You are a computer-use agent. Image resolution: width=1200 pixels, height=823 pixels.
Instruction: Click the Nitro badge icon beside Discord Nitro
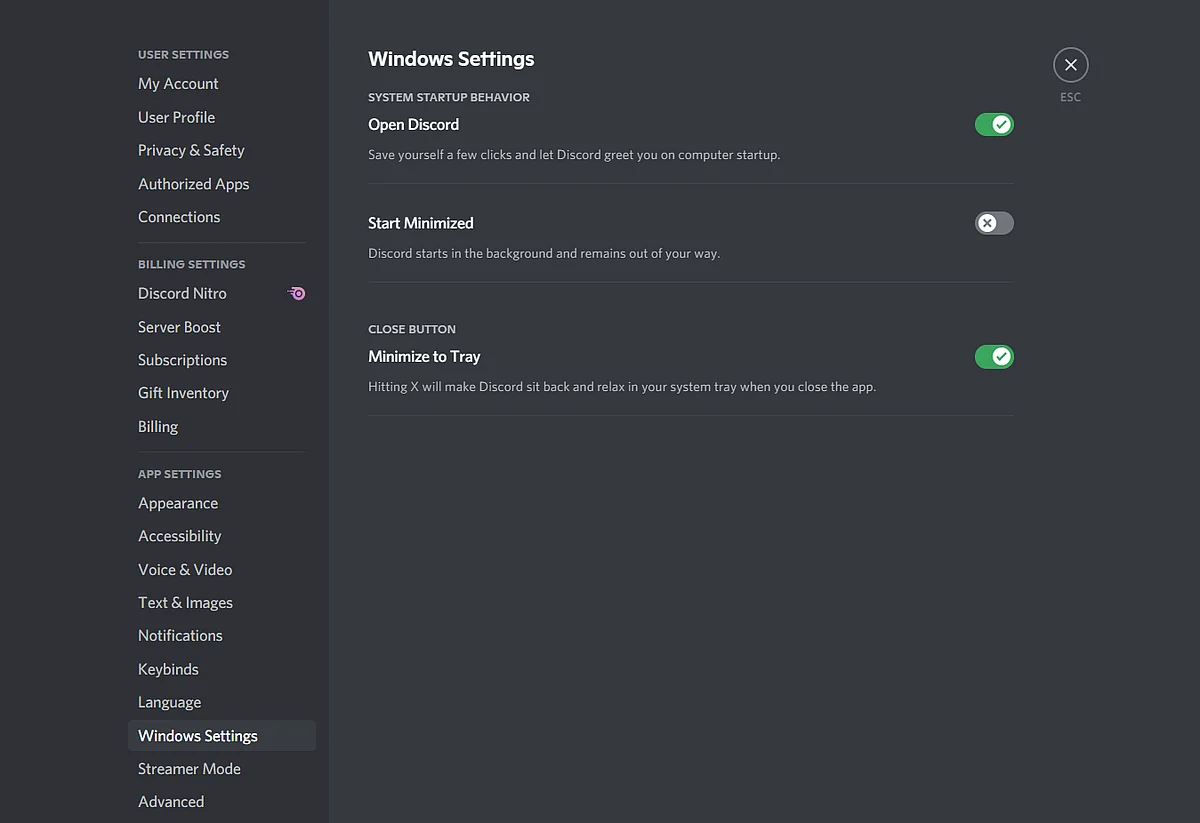297,293
